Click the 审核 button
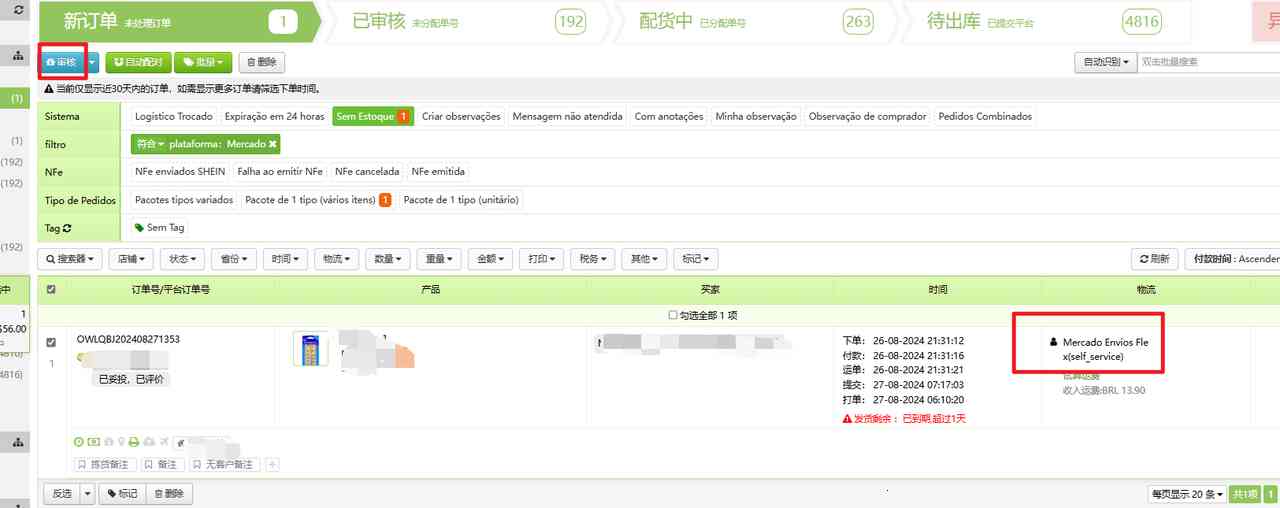Screen dimensions: 1280x508 pos(62,62)
